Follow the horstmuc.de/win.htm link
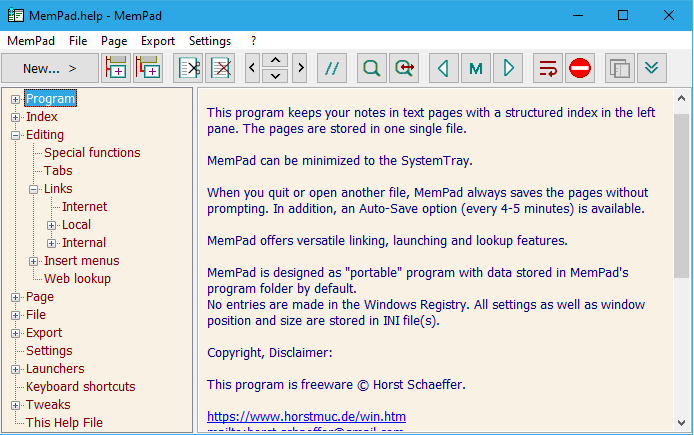The height and width of the screenshot is (435, 694). pos(306,417)
